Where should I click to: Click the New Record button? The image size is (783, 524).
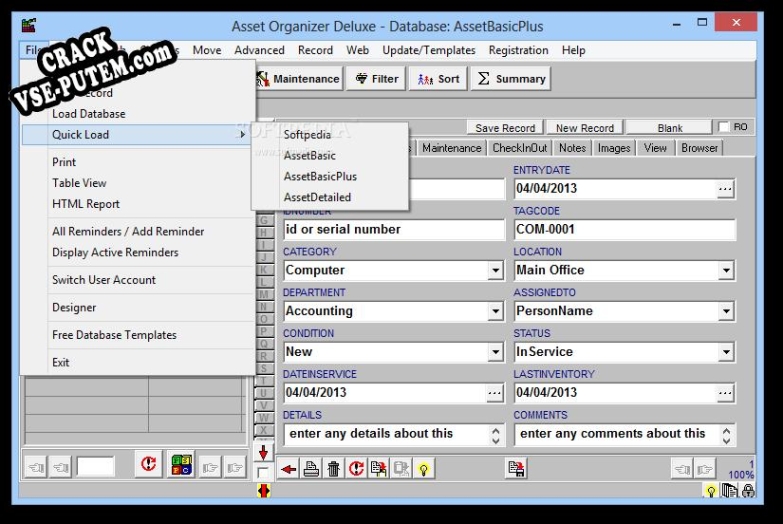tap(585, 128)
